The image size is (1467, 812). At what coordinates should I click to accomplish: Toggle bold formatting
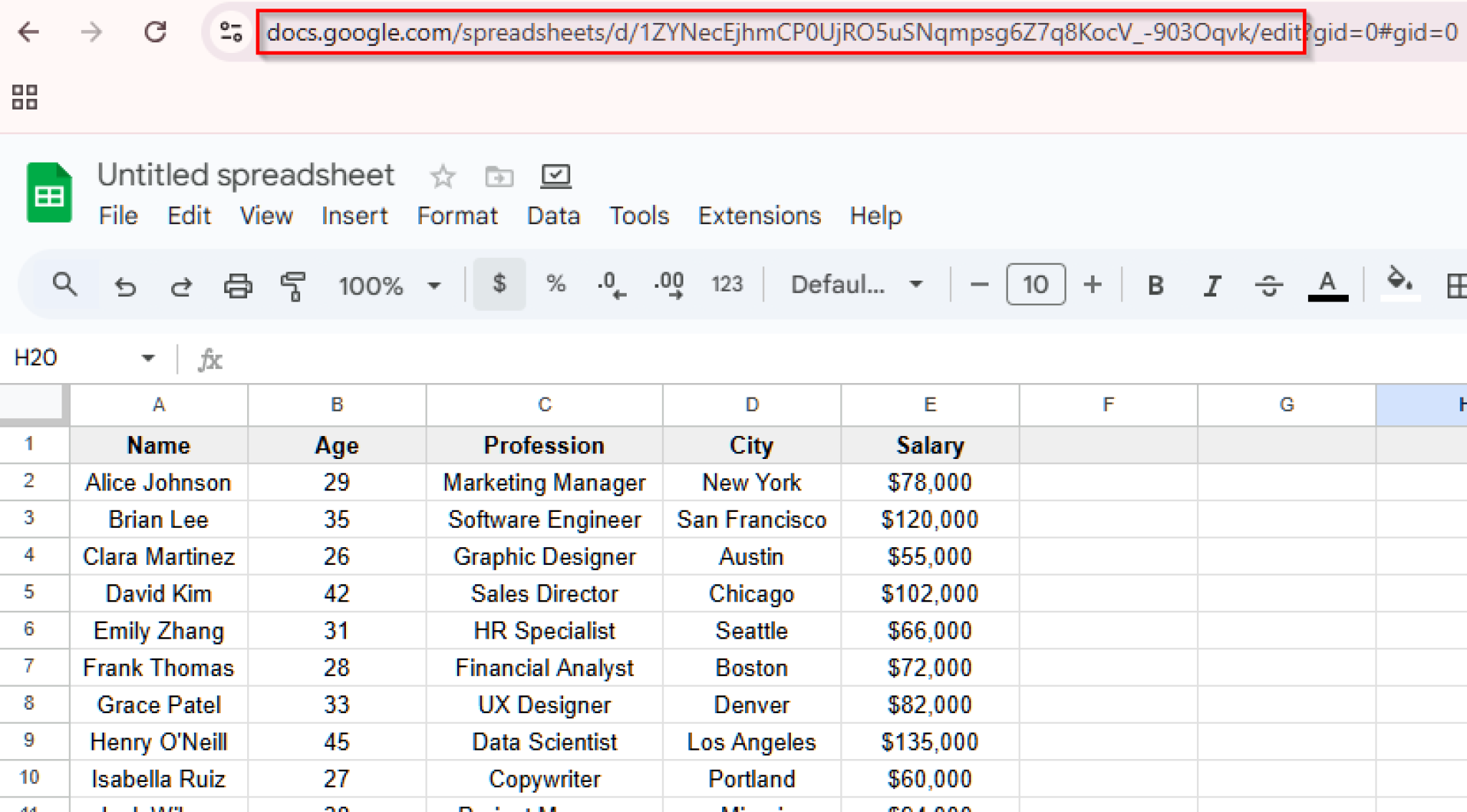(x=1155, y=284)
